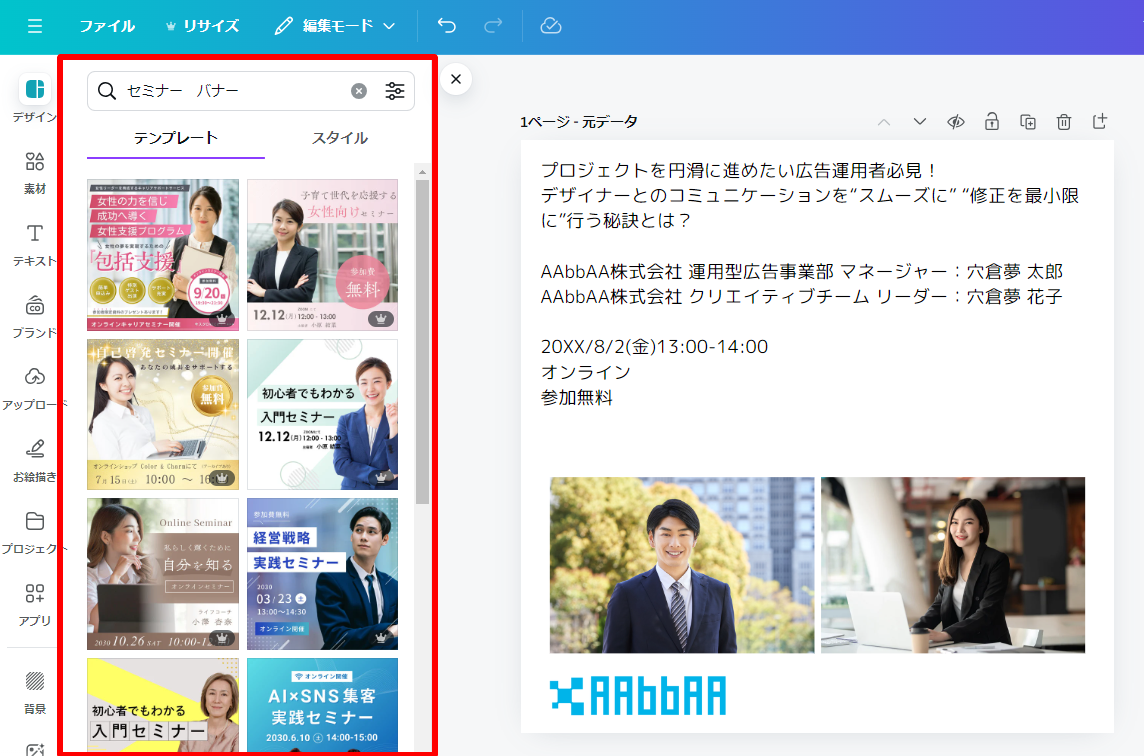Open the search filter settings
Image resolution: width=1144 pixels, height=756 pixels.
coord(395,90)
